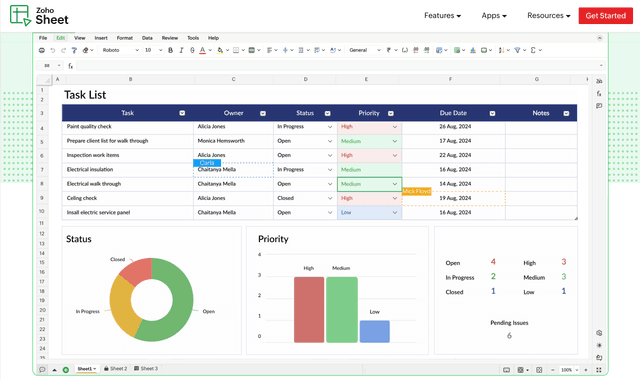Toggle bold formatting
Image resolution: width=640 pixels, height=380 pixels.
click(x=171, y=50)
